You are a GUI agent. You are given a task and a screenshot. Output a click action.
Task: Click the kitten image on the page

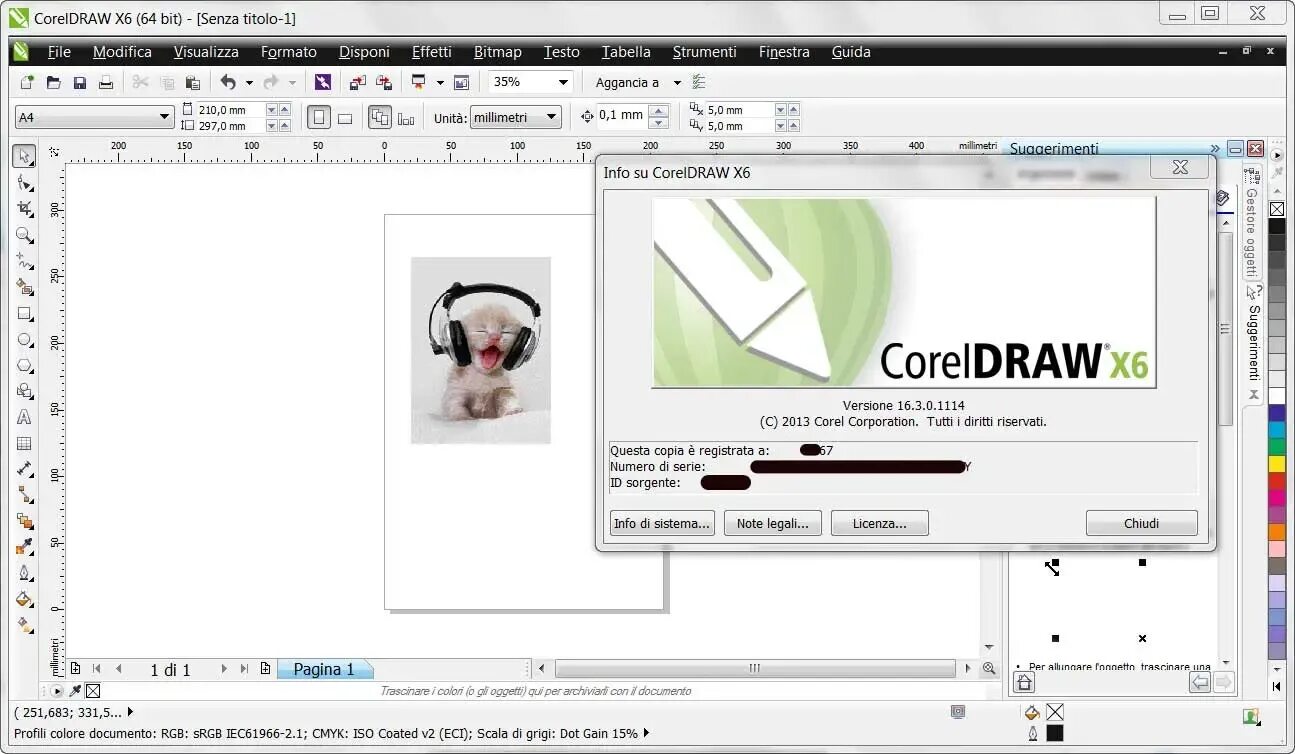click(x=480, y=350)
